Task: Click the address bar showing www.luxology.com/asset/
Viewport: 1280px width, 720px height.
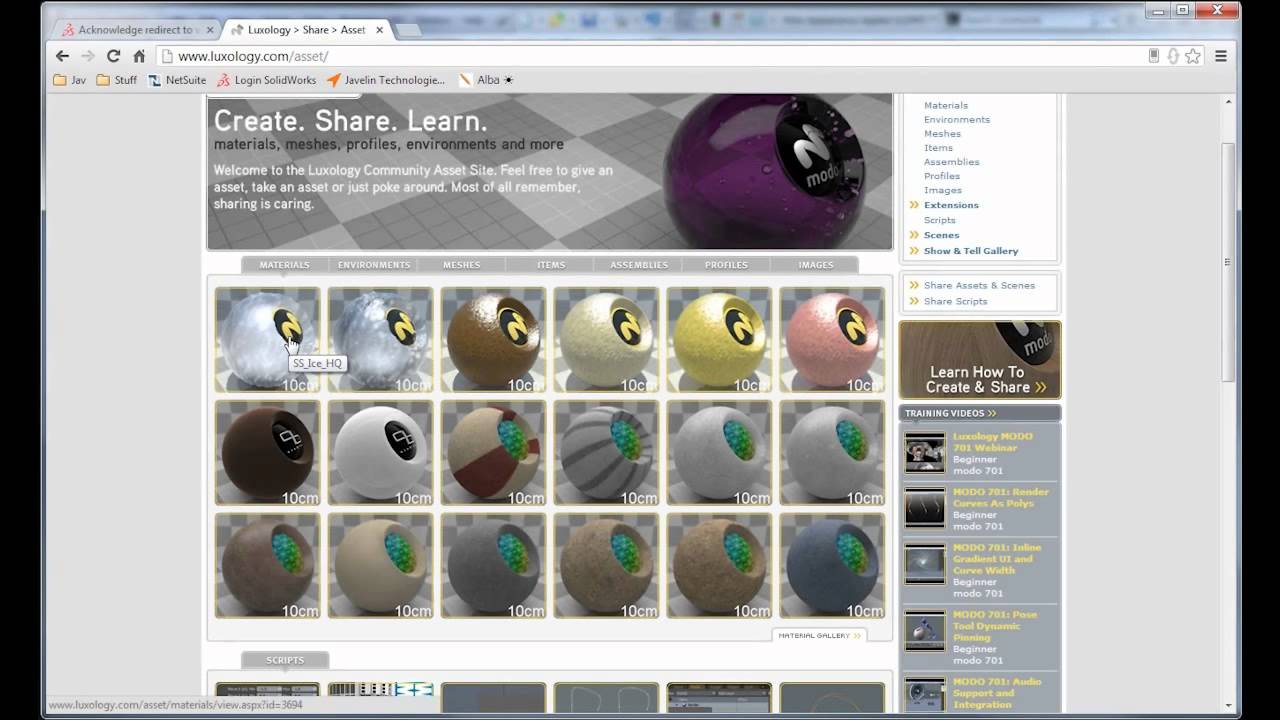Action: click(650, 56)
